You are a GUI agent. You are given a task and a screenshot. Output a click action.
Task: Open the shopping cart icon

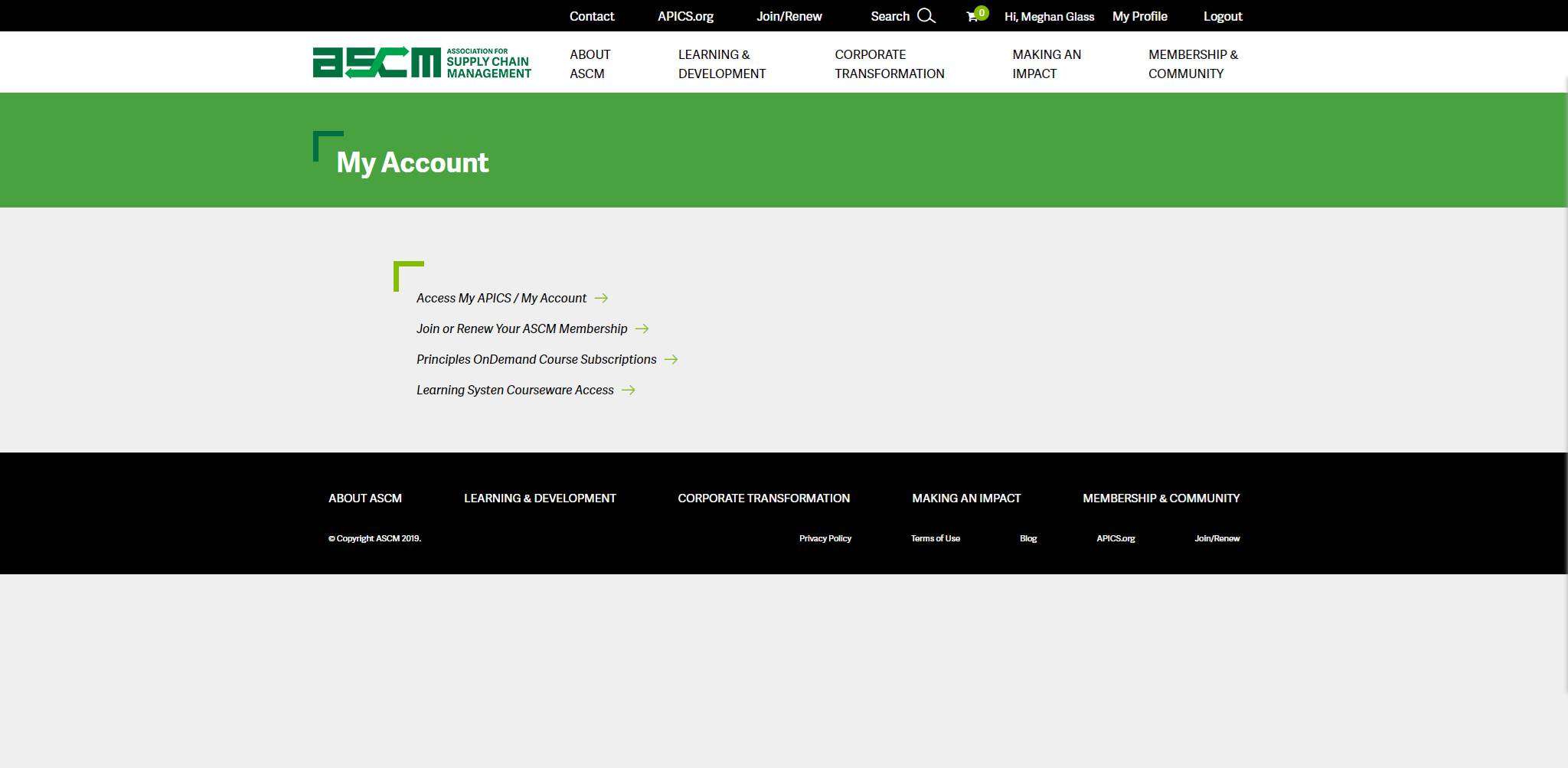972,16
